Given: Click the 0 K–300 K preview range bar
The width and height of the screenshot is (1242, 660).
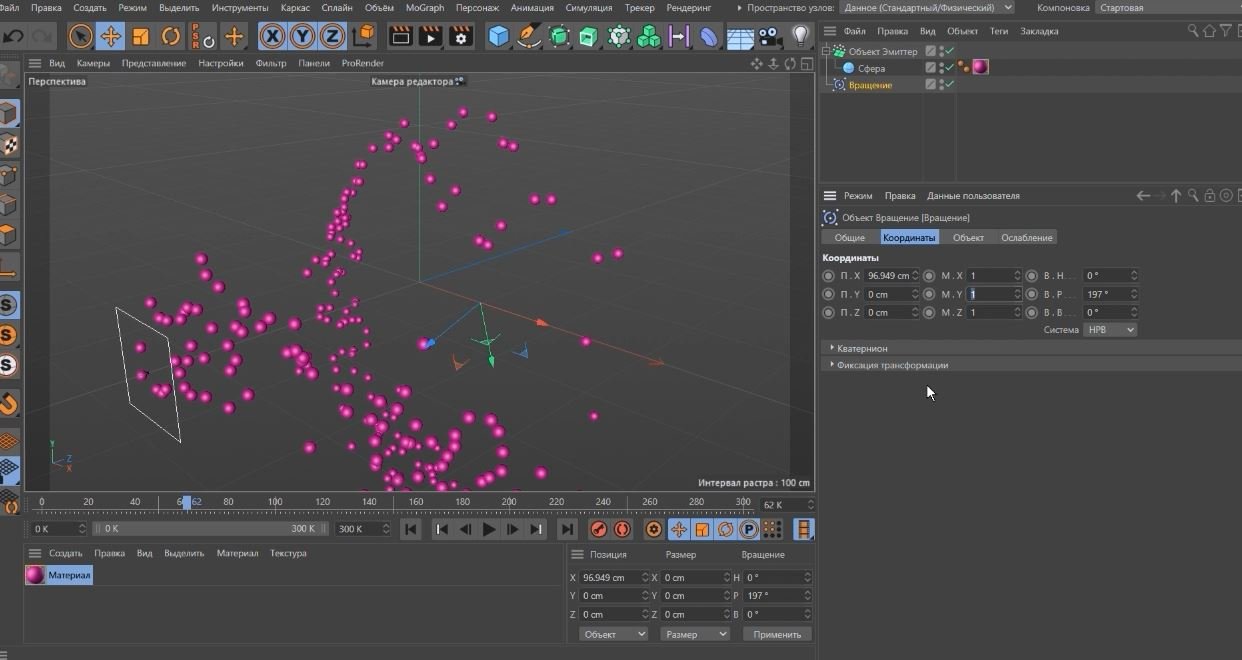Looking at the screenshot, I should pyautogui.click(x=211, y=528).
